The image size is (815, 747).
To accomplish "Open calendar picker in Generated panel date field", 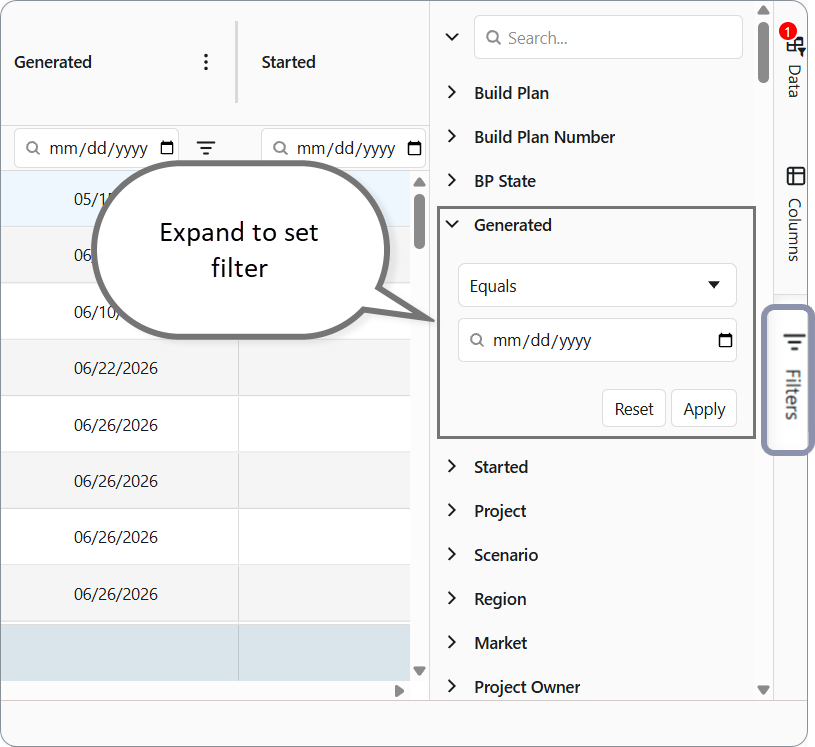I will point(725,340).
